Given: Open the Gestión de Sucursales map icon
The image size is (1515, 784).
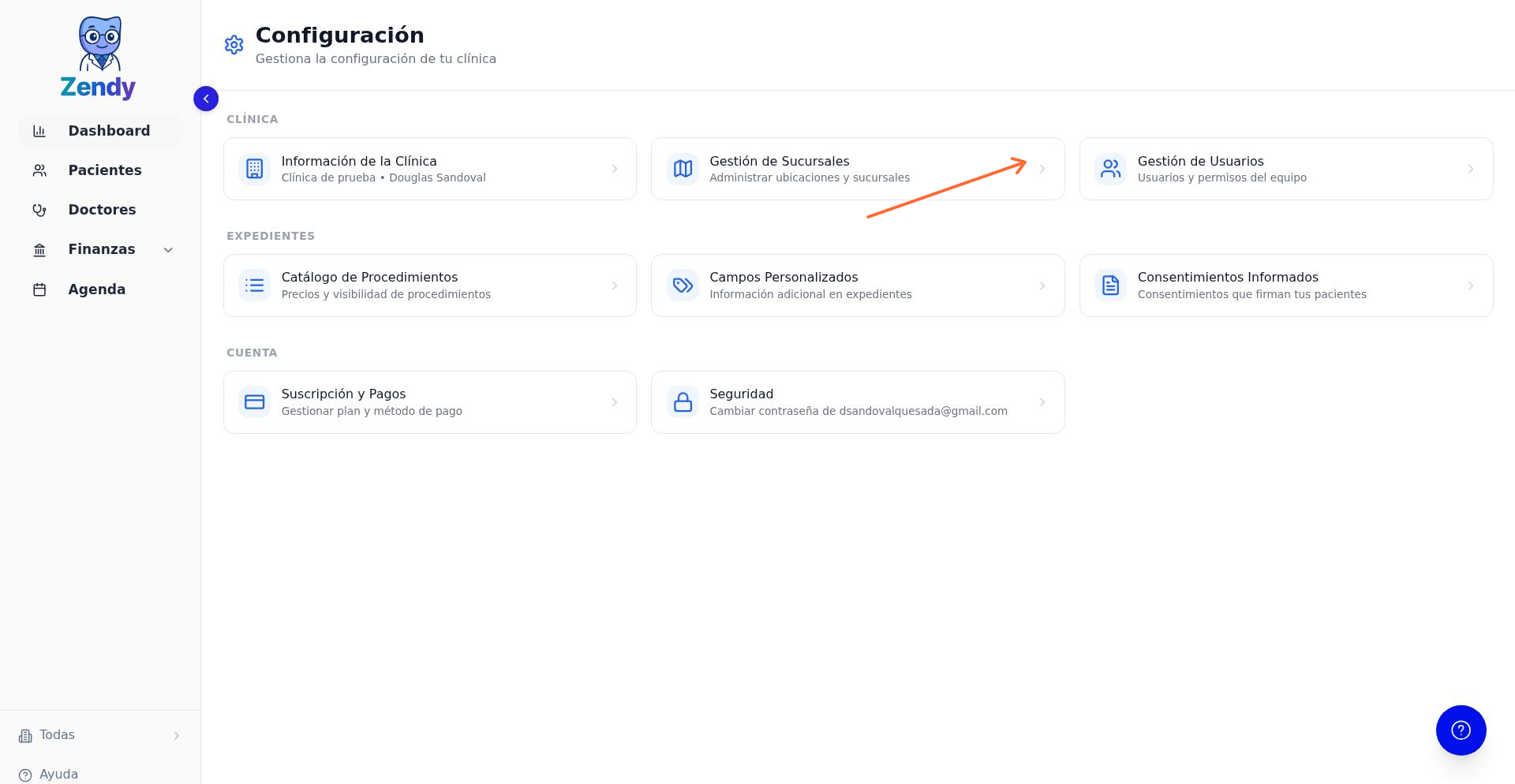Looking at the screenshot, I should click(x=682, y=168).
